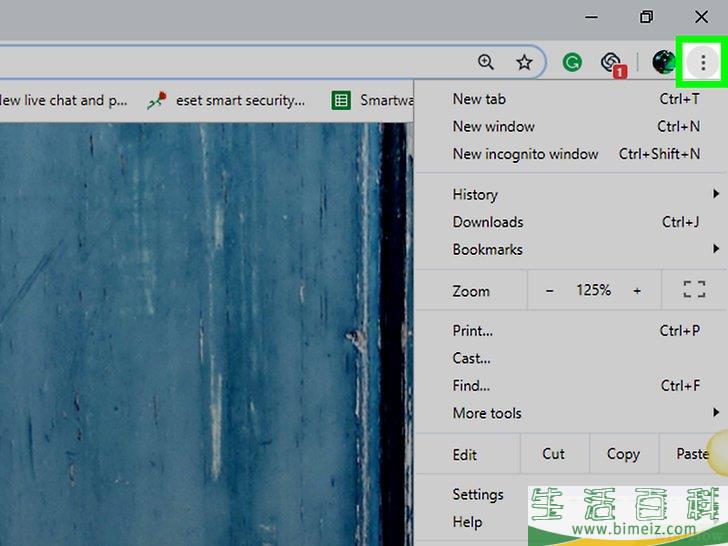The width and height of the screenshot is (728, 546).
Task: Click the zoom magnifier icon in address bar
Action: click(486, 62)
